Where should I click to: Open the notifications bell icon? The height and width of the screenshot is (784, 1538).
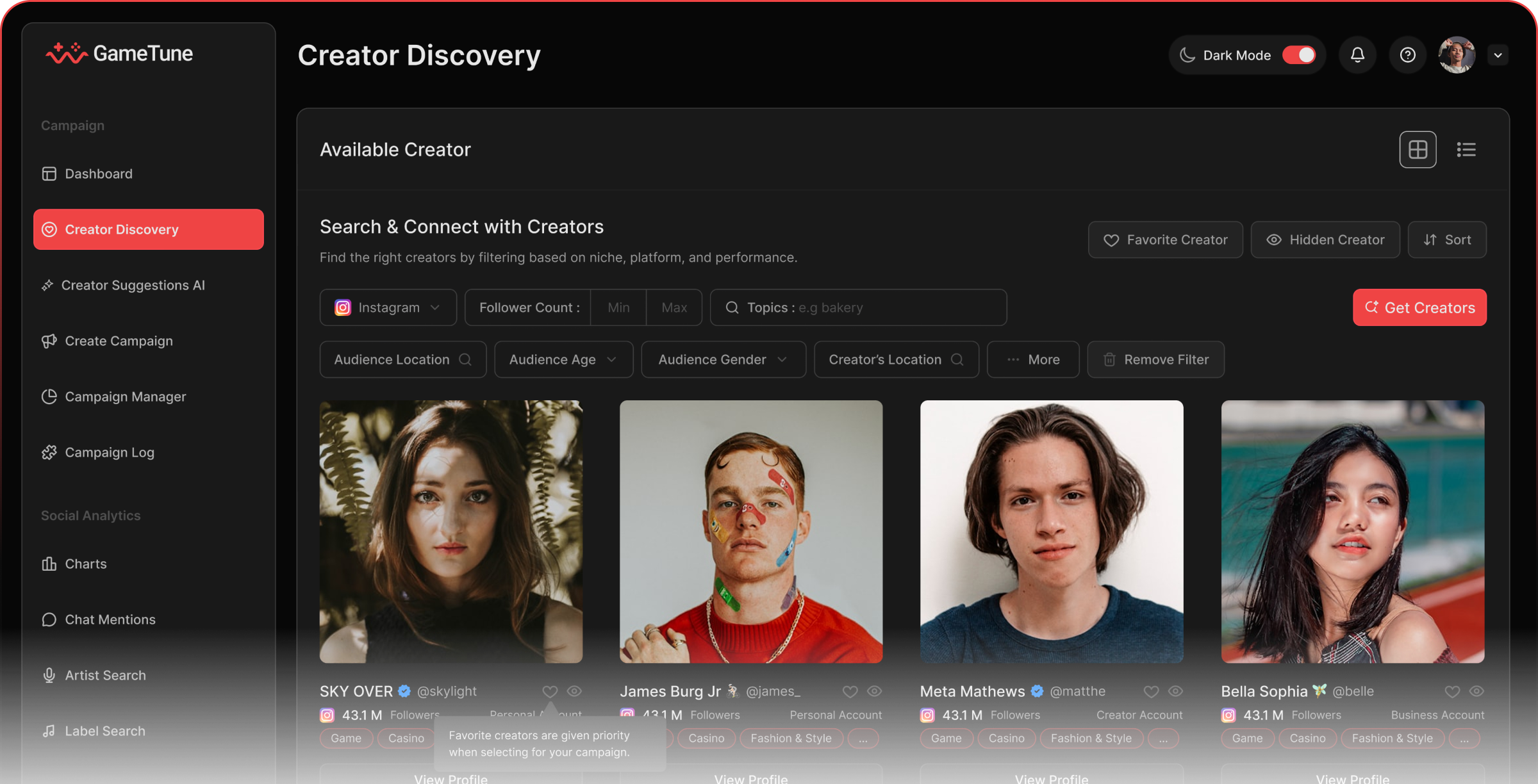tap(1357, 55)
